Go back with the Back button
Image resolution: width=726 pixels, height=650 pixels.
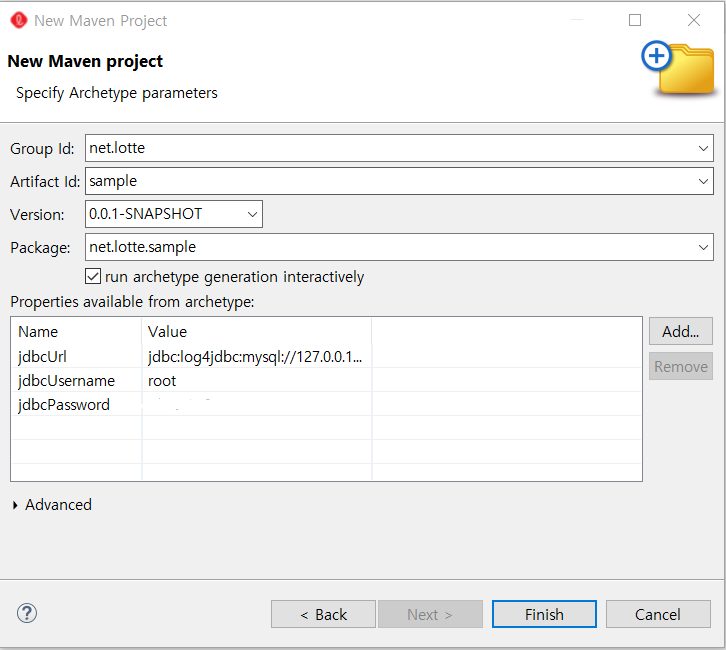(x=323, y=614)
